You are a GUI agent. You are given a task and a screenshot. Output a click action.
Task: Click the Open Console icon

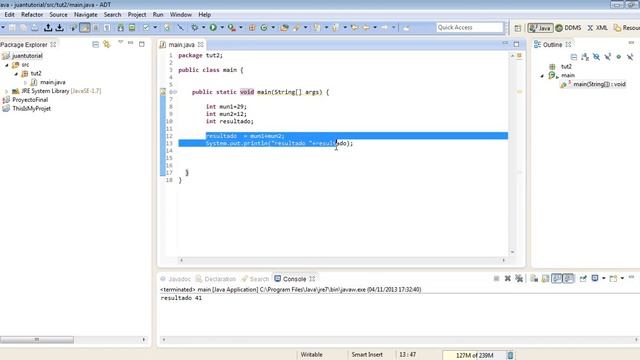click(x=613, y=278)
